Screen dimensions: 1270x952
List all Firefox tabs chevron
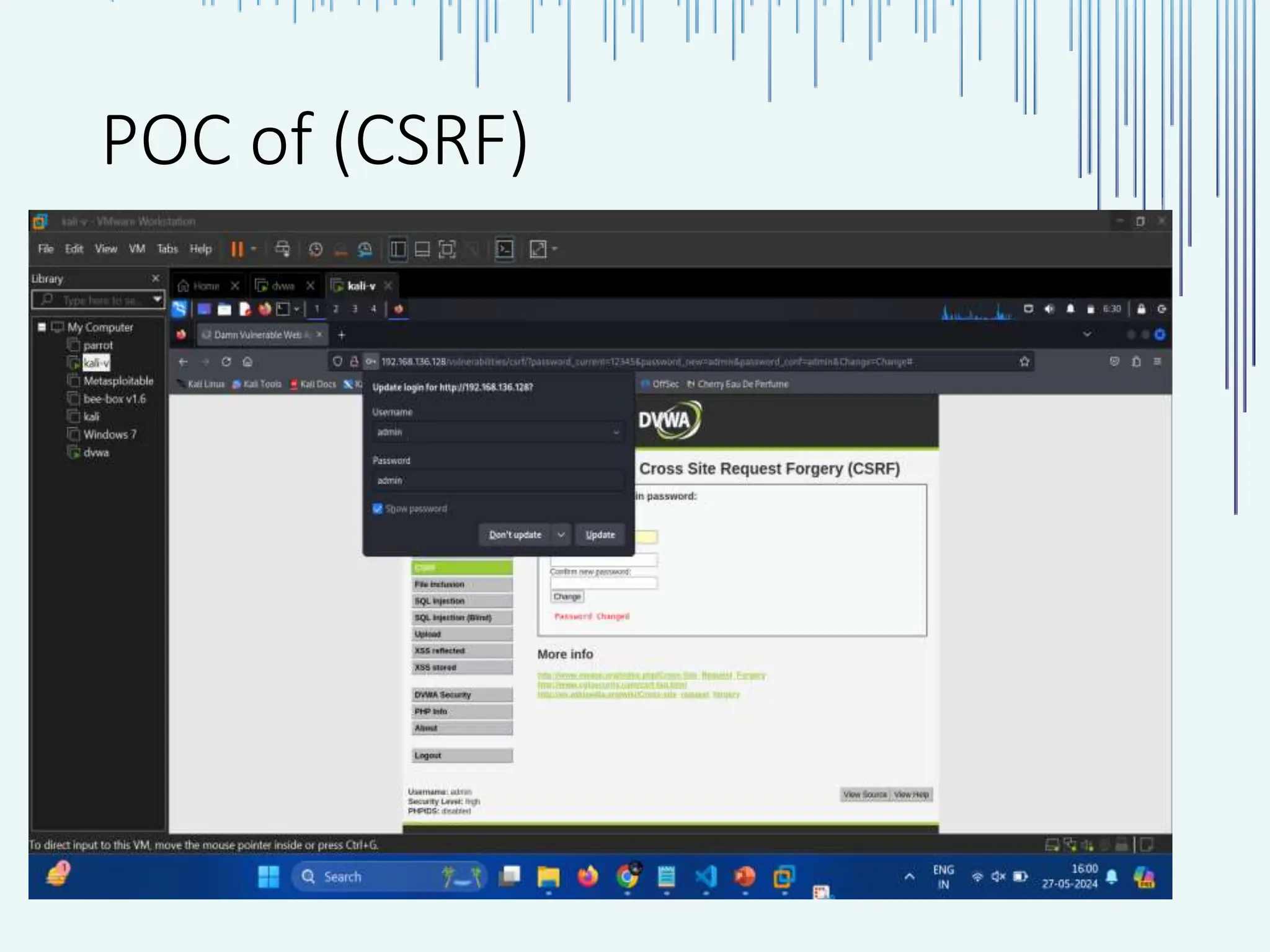(x=1087, y=334)
